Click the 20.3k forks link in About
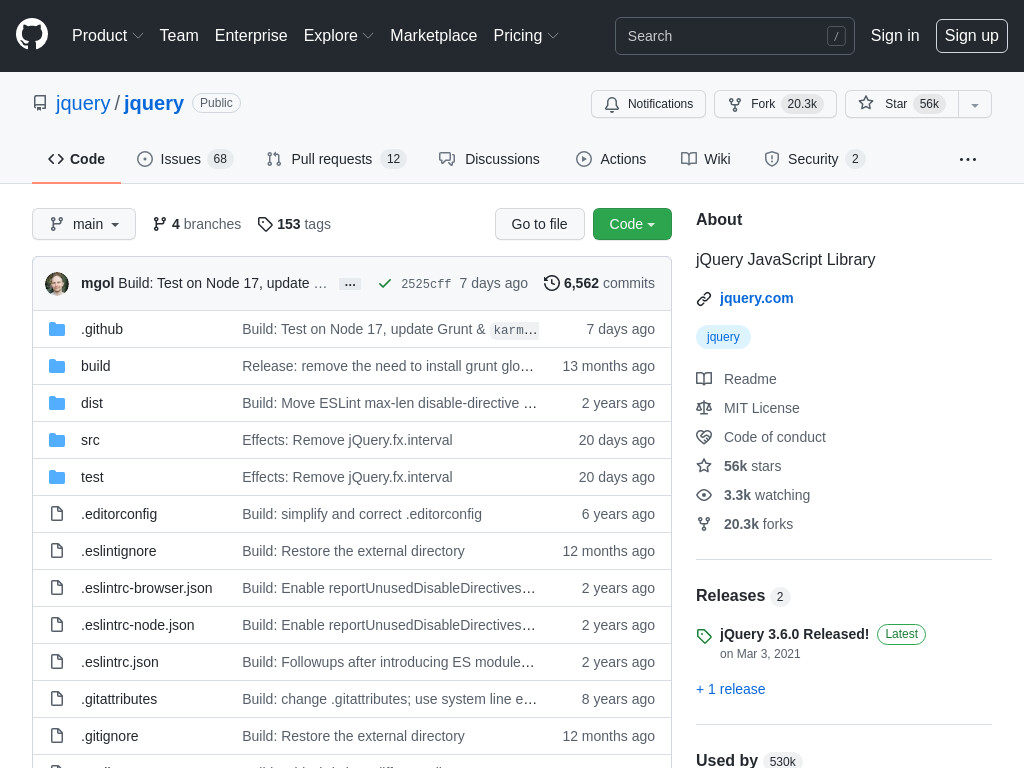Image resolution: width=1024 pixels, height=768 pixels. (x=758, y=524)
